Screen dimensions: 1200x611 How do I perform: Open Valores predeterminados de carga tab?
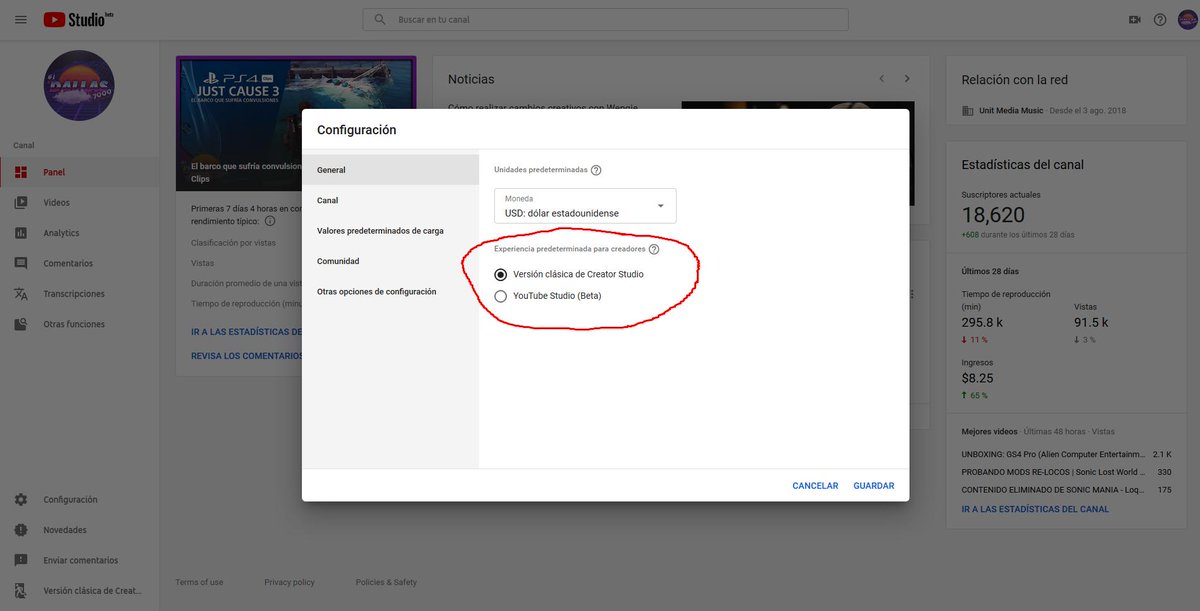[390, 230]
